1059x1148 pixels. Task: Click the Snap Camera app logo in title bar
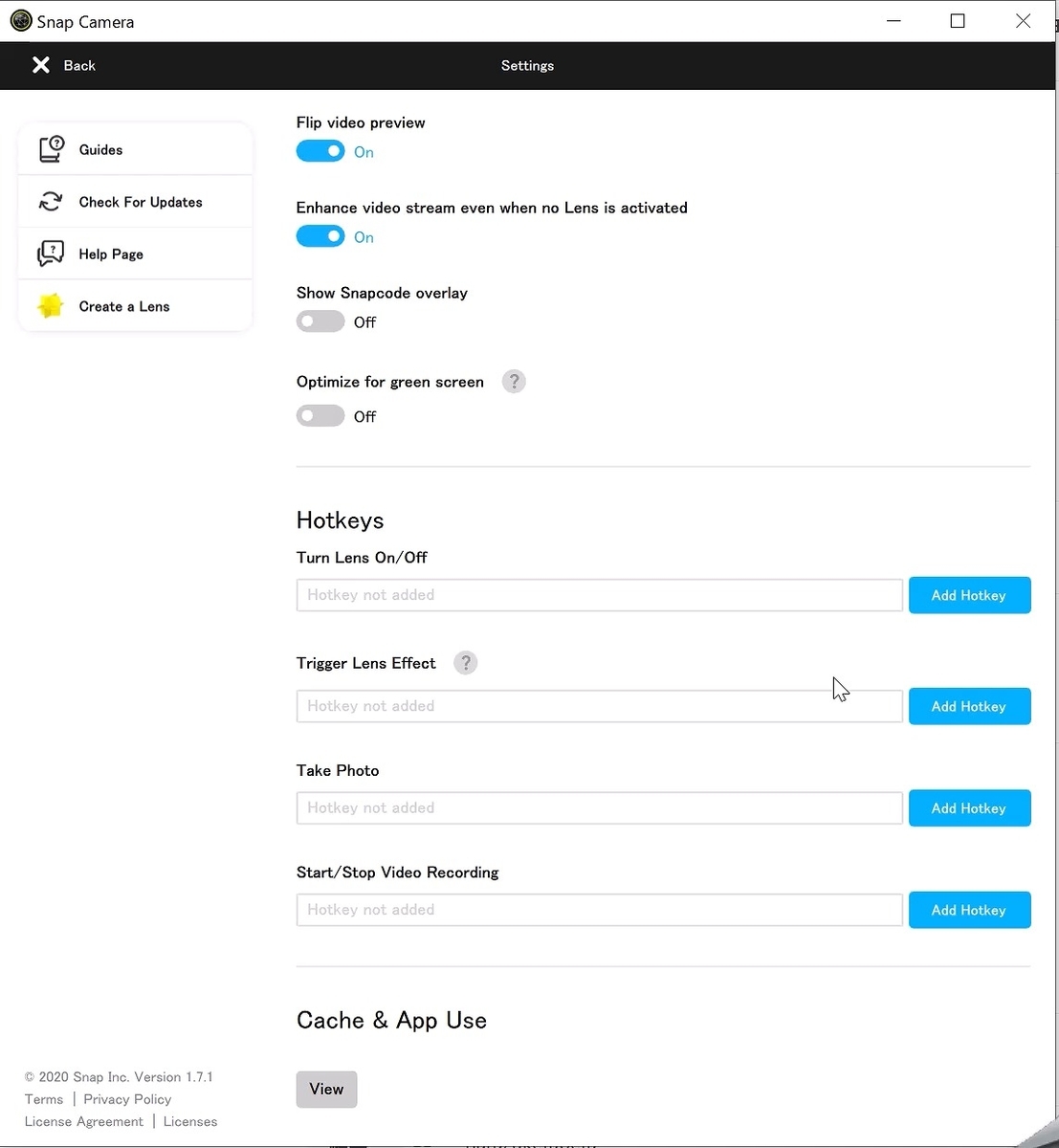click(20, 21)
